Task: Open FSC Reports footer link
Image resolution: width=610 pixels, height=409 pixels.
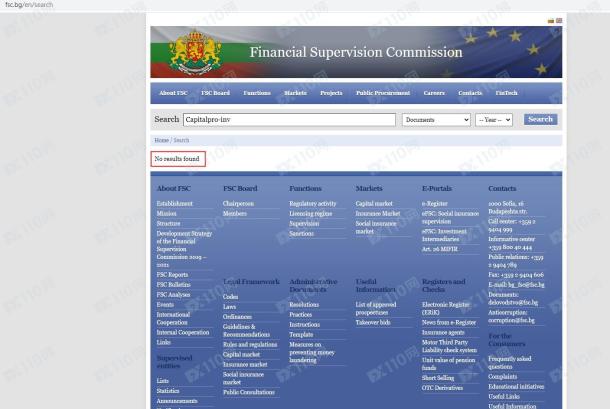Action: [x=172, y=275]
